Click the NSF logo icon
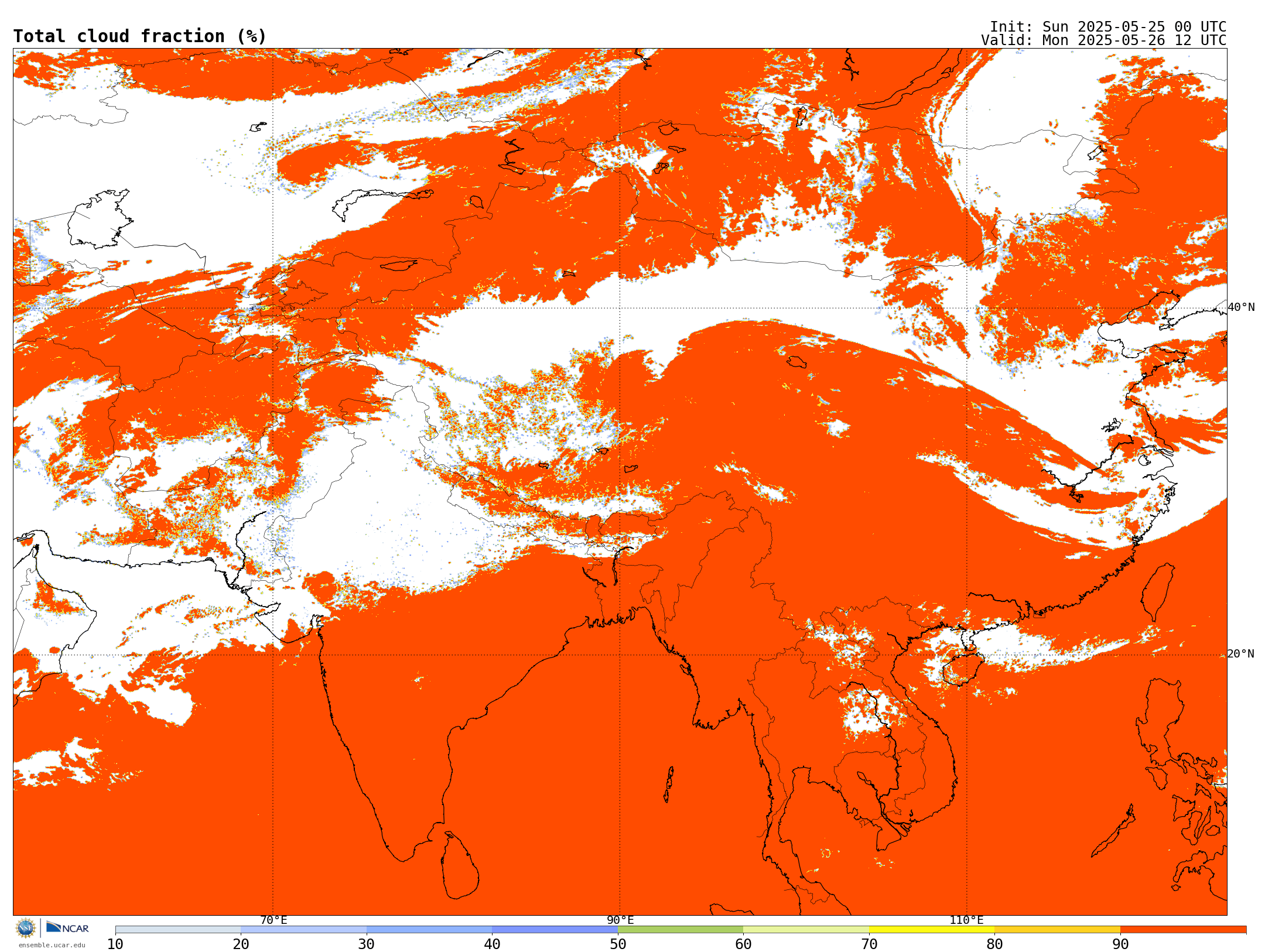 click(26, 928)
